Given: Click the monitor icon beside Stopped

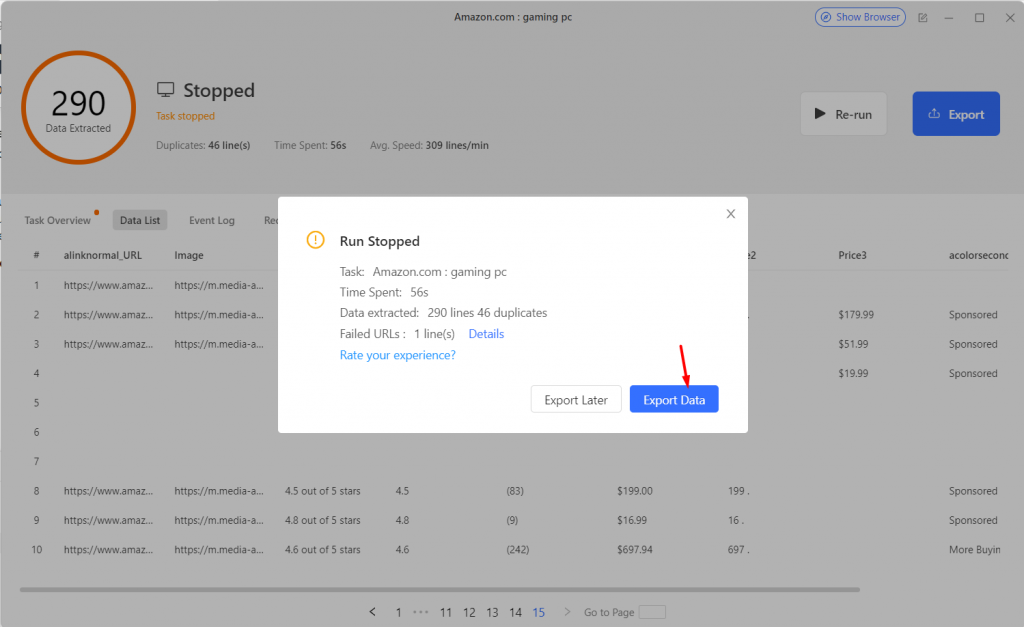Looking at the screenshot, I should point(165,89).
